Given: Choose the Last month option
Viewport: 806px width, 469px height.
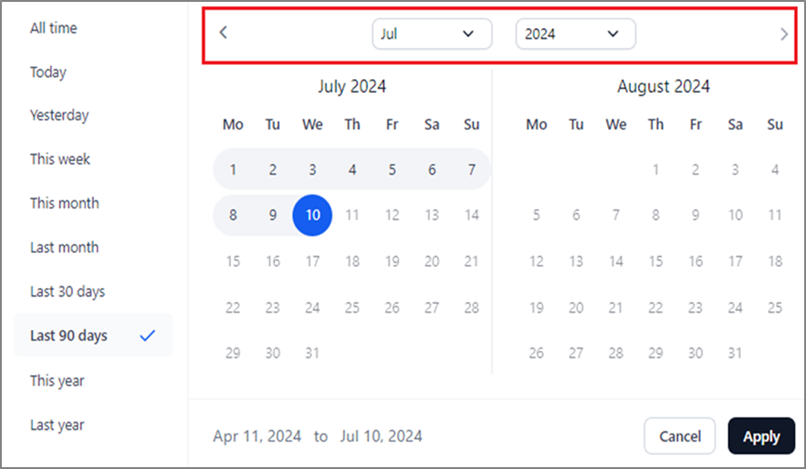Looking at the screenshot, I should (x=64, y=247).
